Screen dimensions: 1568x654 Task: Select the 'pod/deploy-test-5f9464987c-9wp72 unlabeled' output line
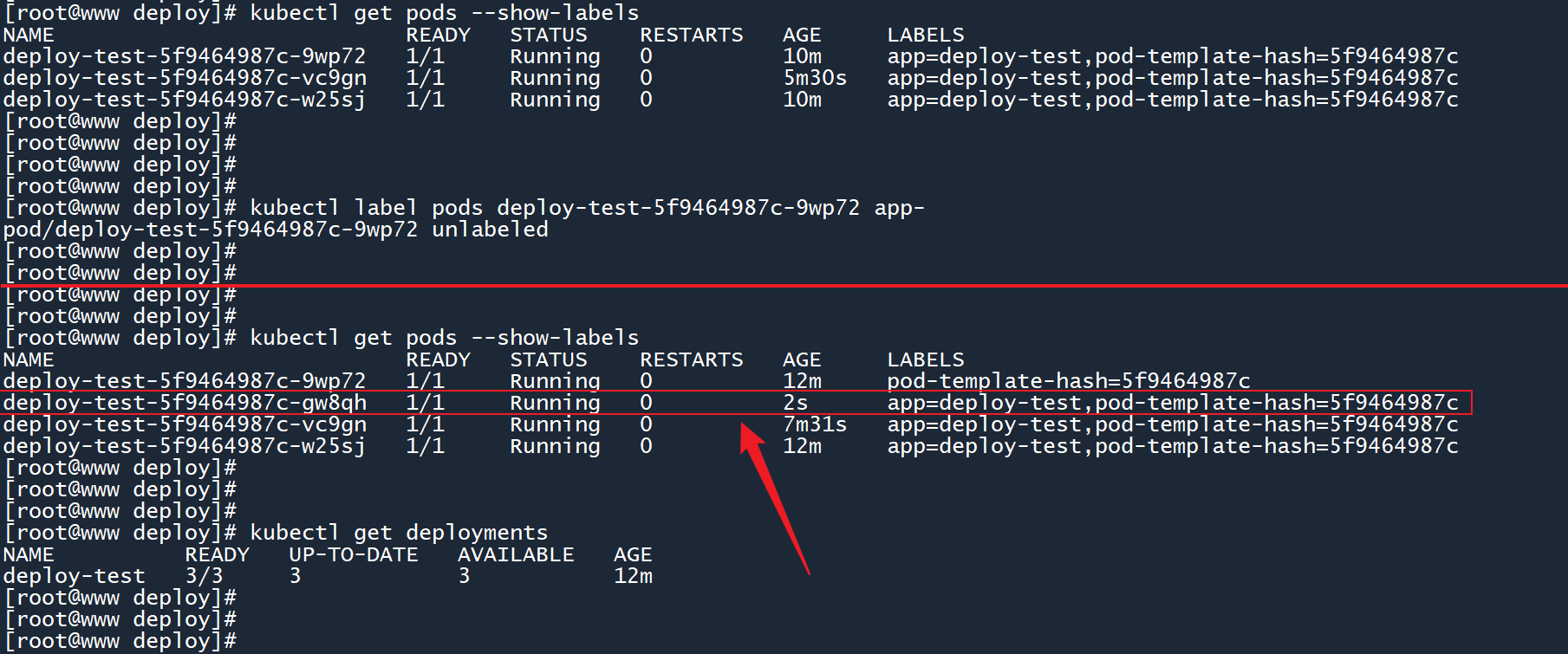point(276,230)
